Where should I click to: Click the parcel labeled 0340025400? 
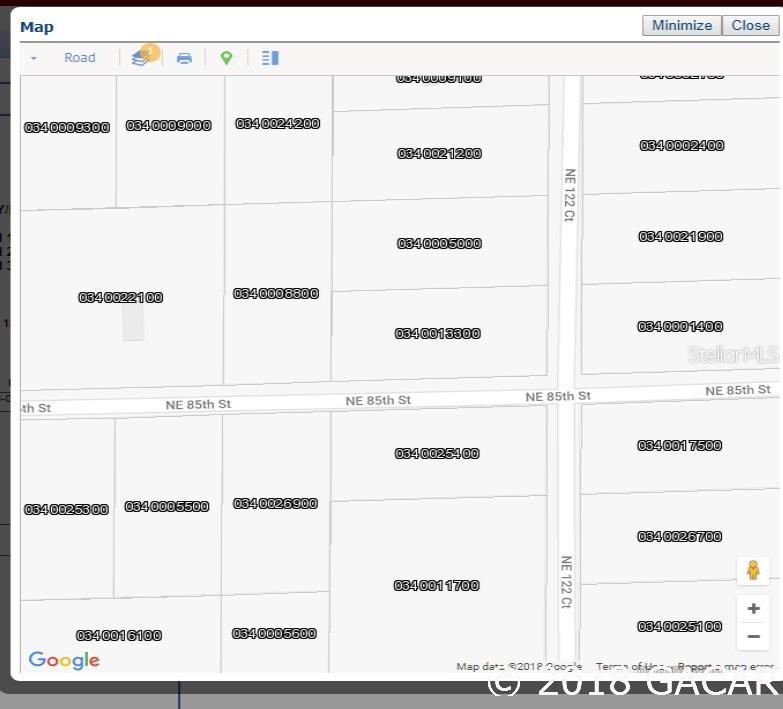click(x=437, y=454)
